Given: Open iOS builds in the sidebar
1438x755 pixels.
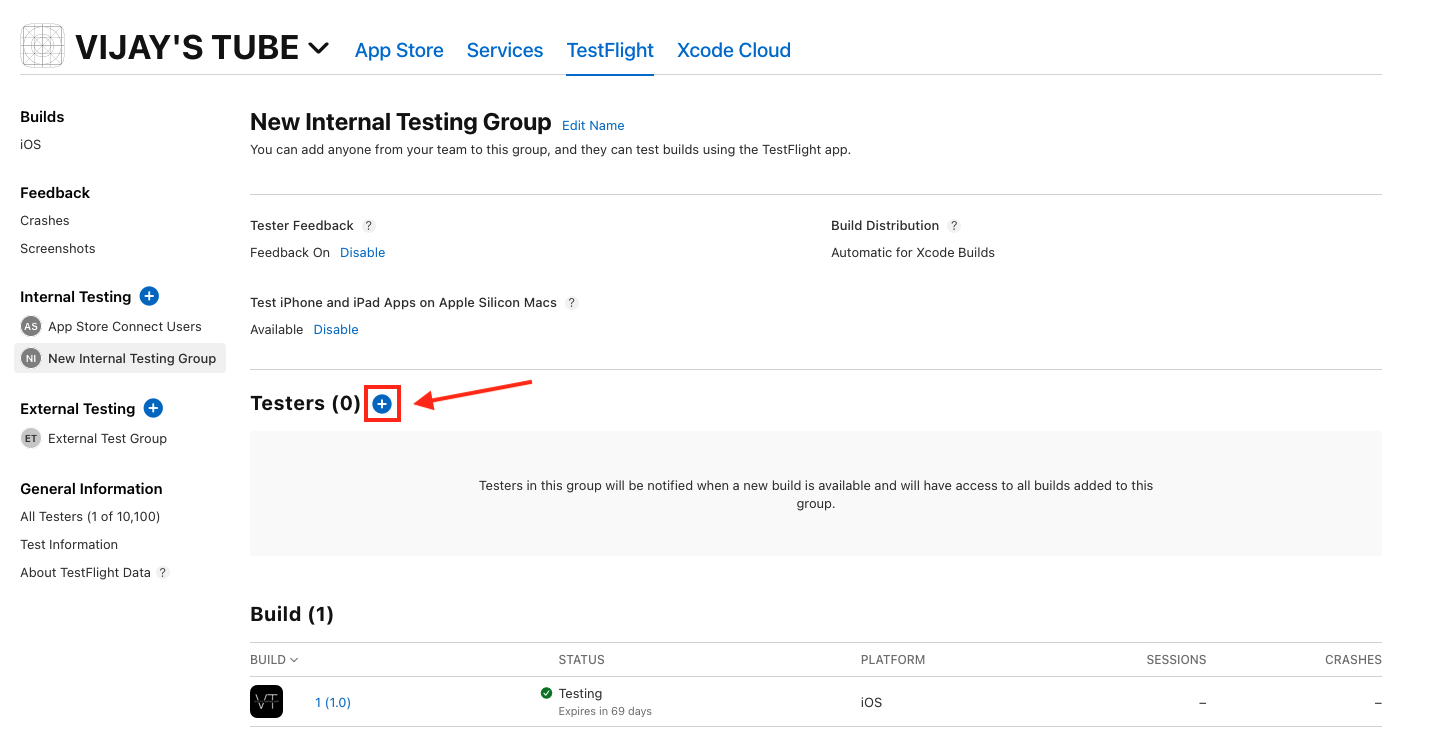Looking at the screenshot, I should click(x=31, y=144).
